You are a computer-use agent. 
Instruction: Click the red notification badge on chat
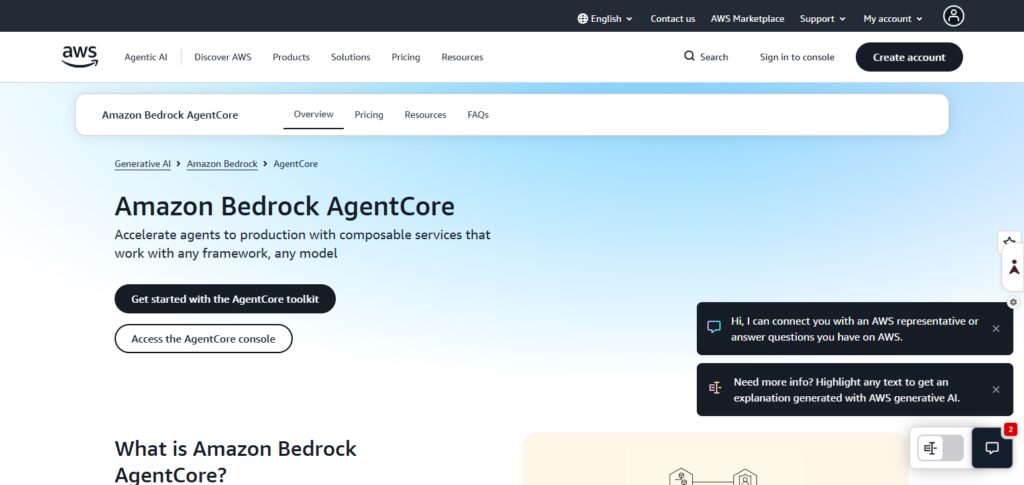[x=1010, y=430]
